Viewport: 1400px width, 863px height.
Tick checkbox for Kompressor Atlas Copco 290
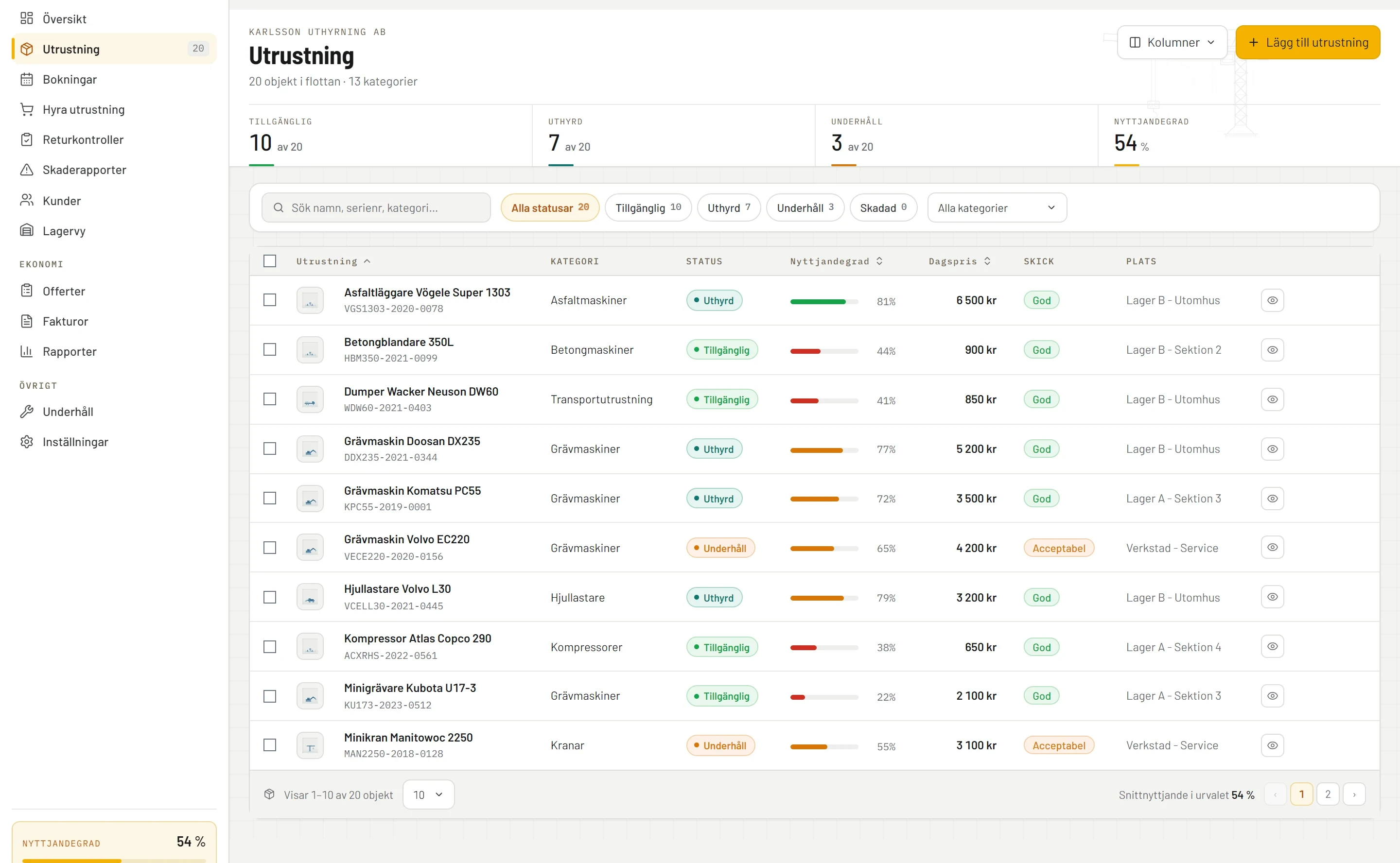[269, 647]
